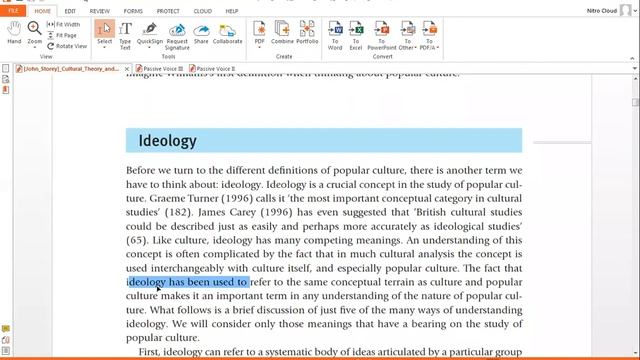
Task: Click the Ideology section heading
Action: pyautogui.click(x=167, y=141)
